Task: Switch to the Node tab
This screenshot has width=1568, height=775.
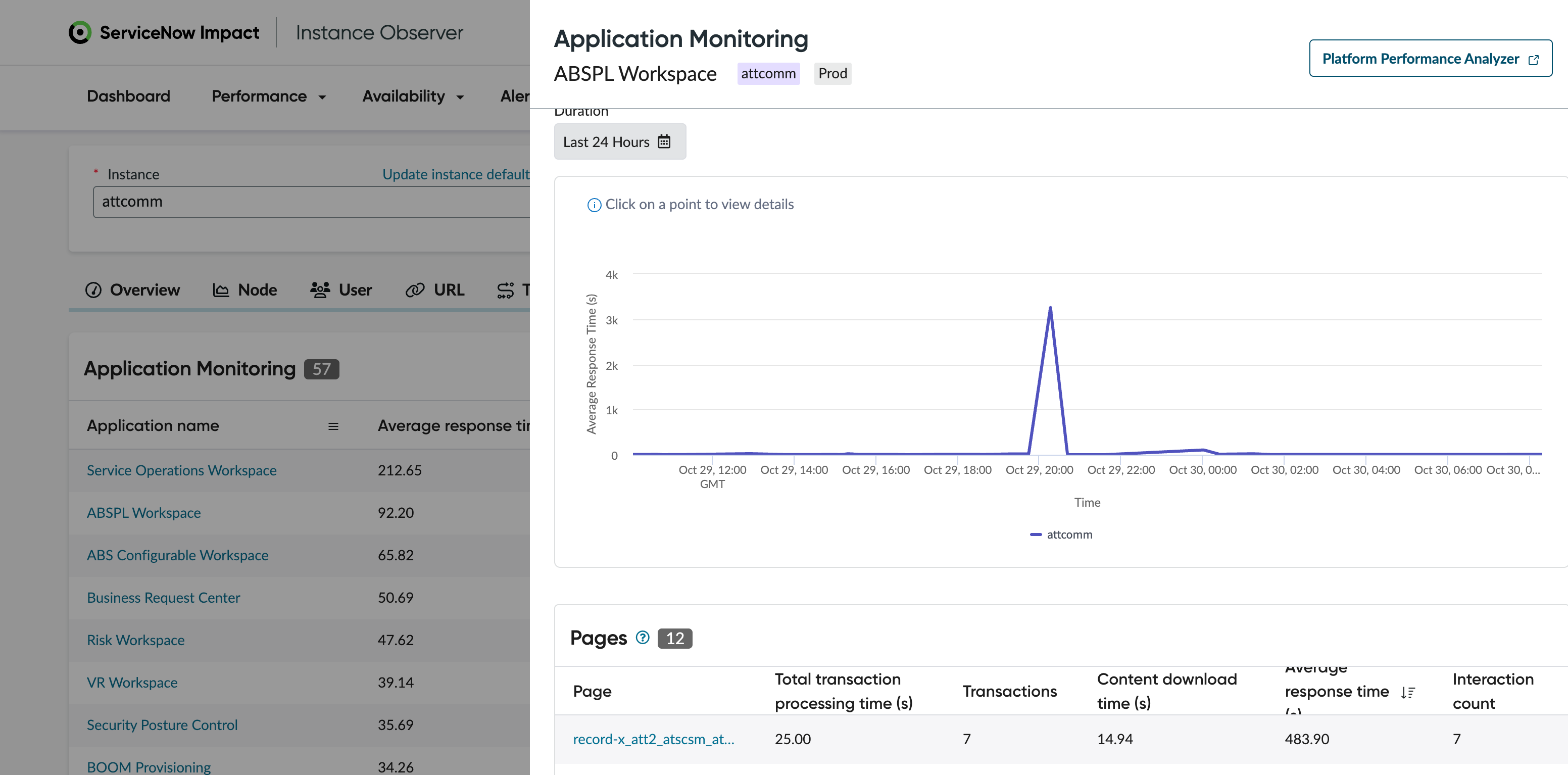Action: click(244, 290)
